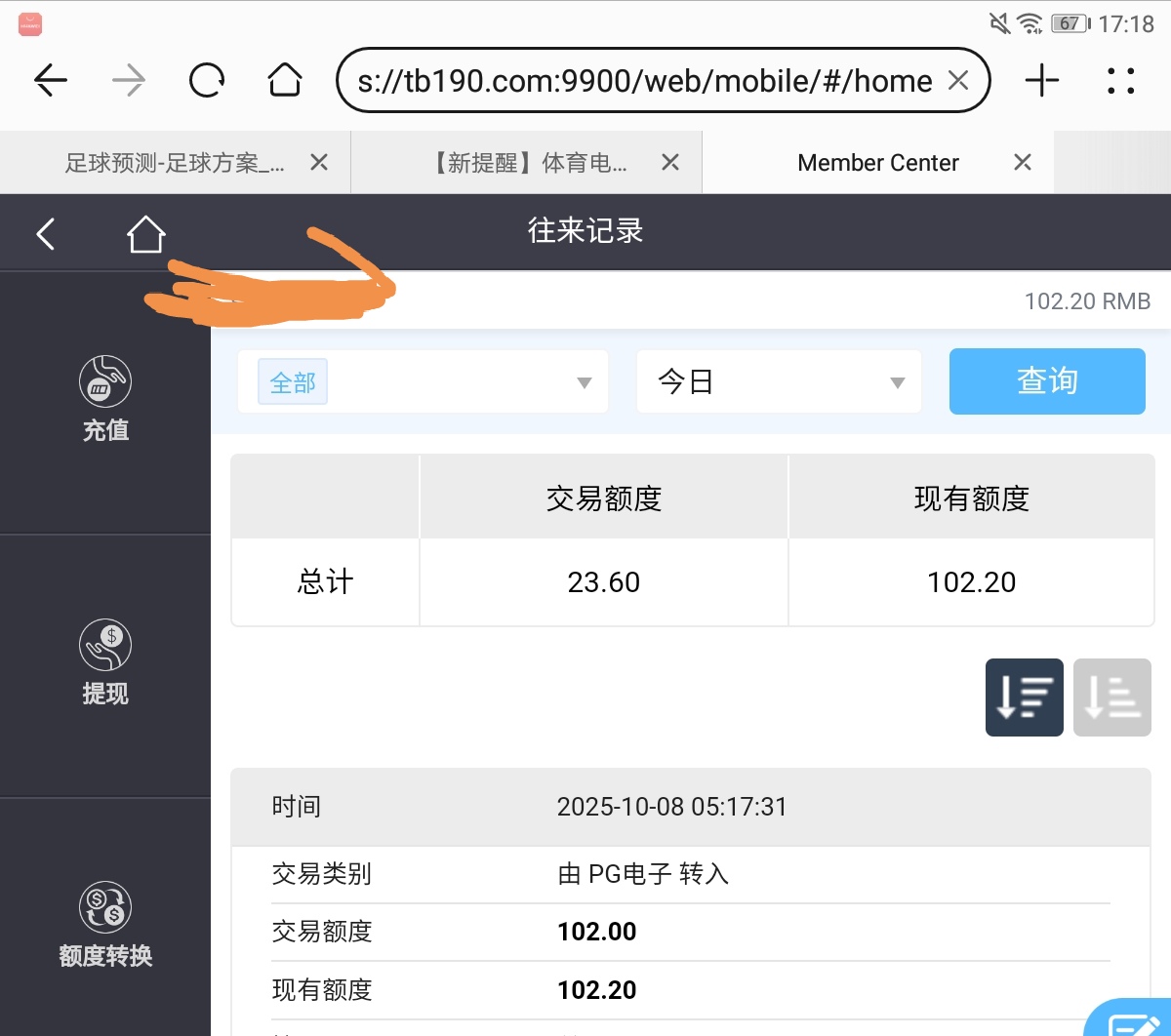The width and height of the screenshot is (1171, 1036).
Task: Close the Member Center tab
Action: [1022, 163]
